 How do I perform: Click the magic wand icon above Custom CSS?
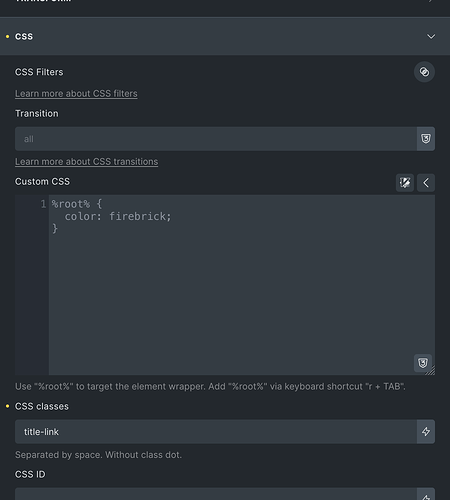point(405,183)
